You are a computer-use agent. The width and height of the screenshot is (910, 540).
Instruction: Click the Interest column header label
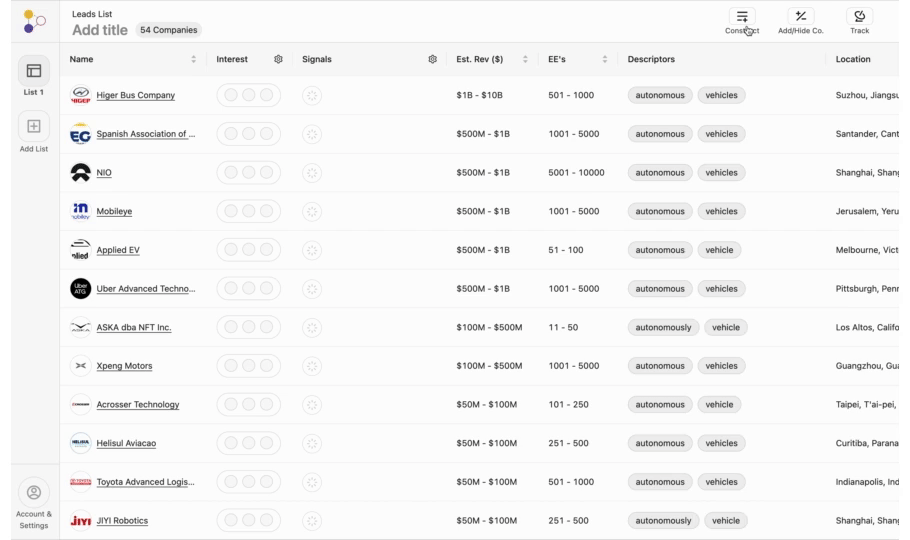[x=232, y=59]
